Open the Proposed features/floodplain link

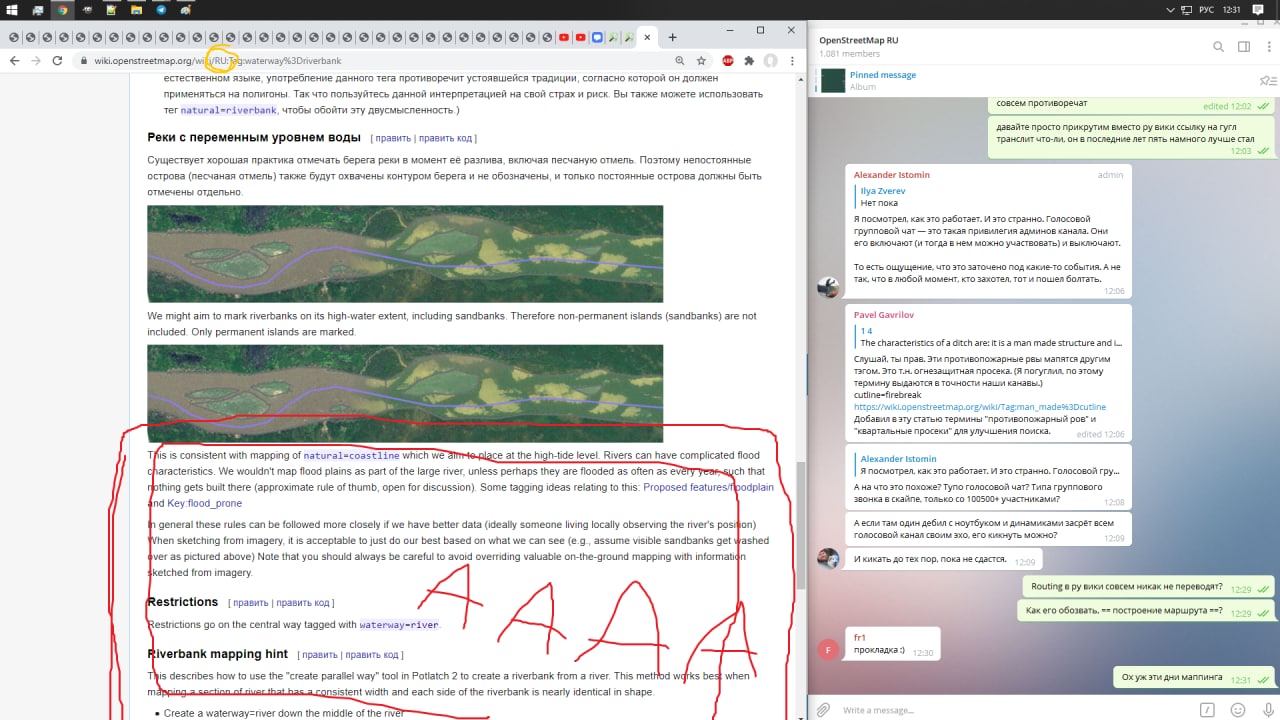(708, 488)
